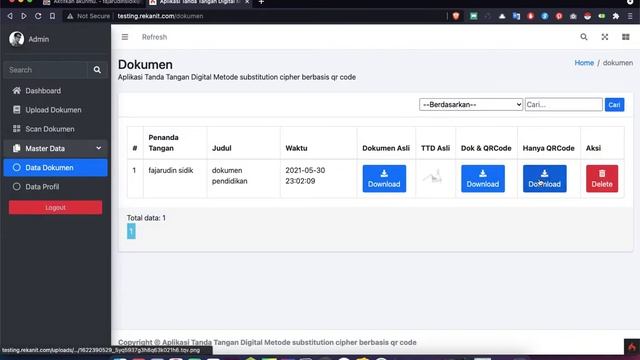Image resolution: width=640 pixels, height=360 pixels.
Task: Focus the sidebar Search field
Action: [45, 70]
